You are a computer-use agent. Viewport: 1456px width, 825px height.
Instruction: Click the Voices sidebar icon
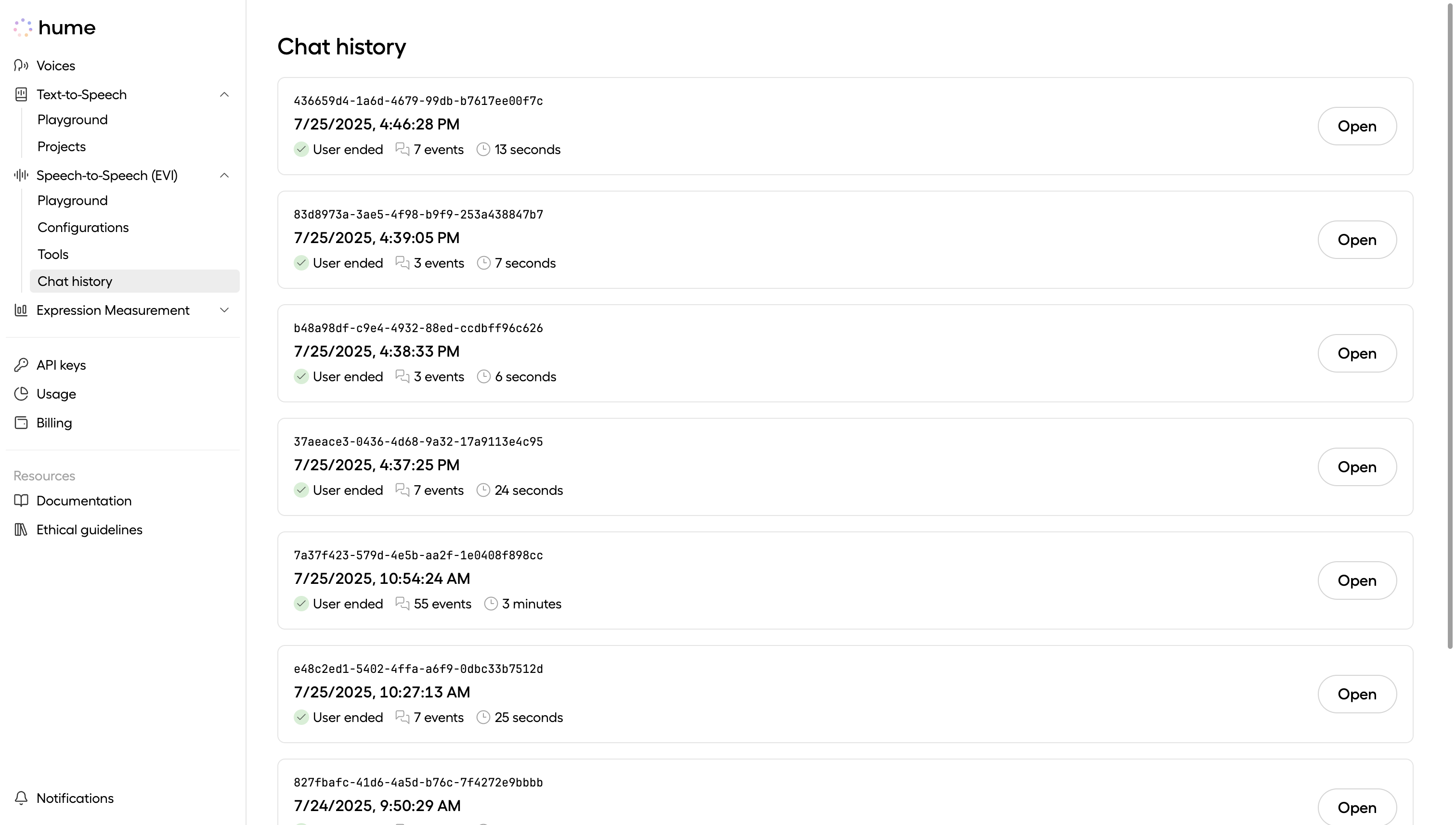pos(21,66)
